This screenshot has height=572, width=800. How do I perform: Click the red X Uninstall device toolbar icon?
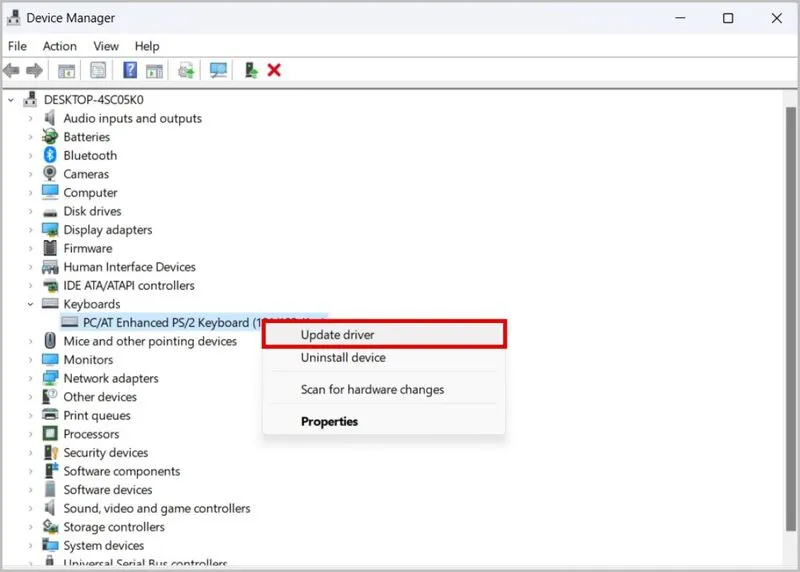[x=274, y=70]
